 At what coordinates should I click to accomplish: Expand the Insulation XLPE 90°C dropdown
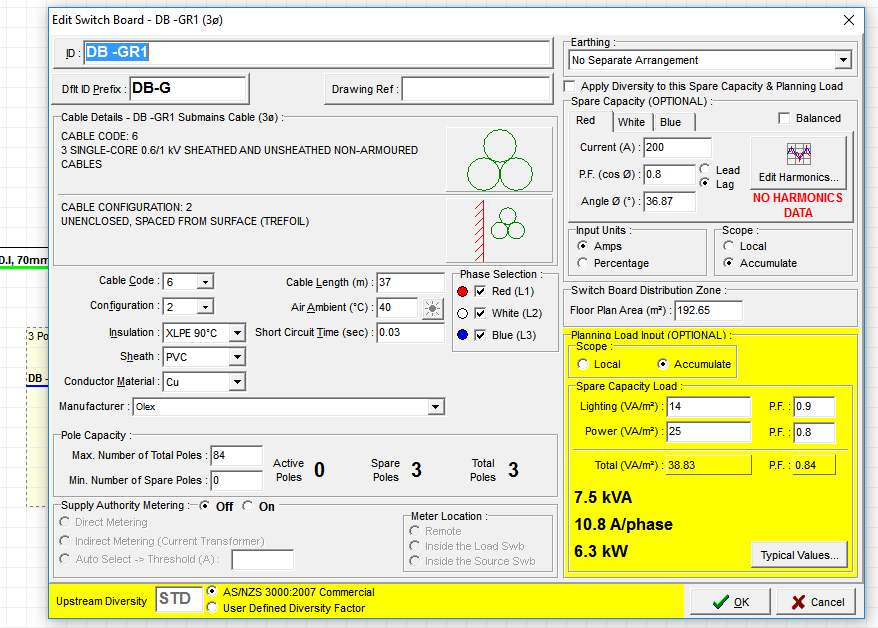click(237, 333)
